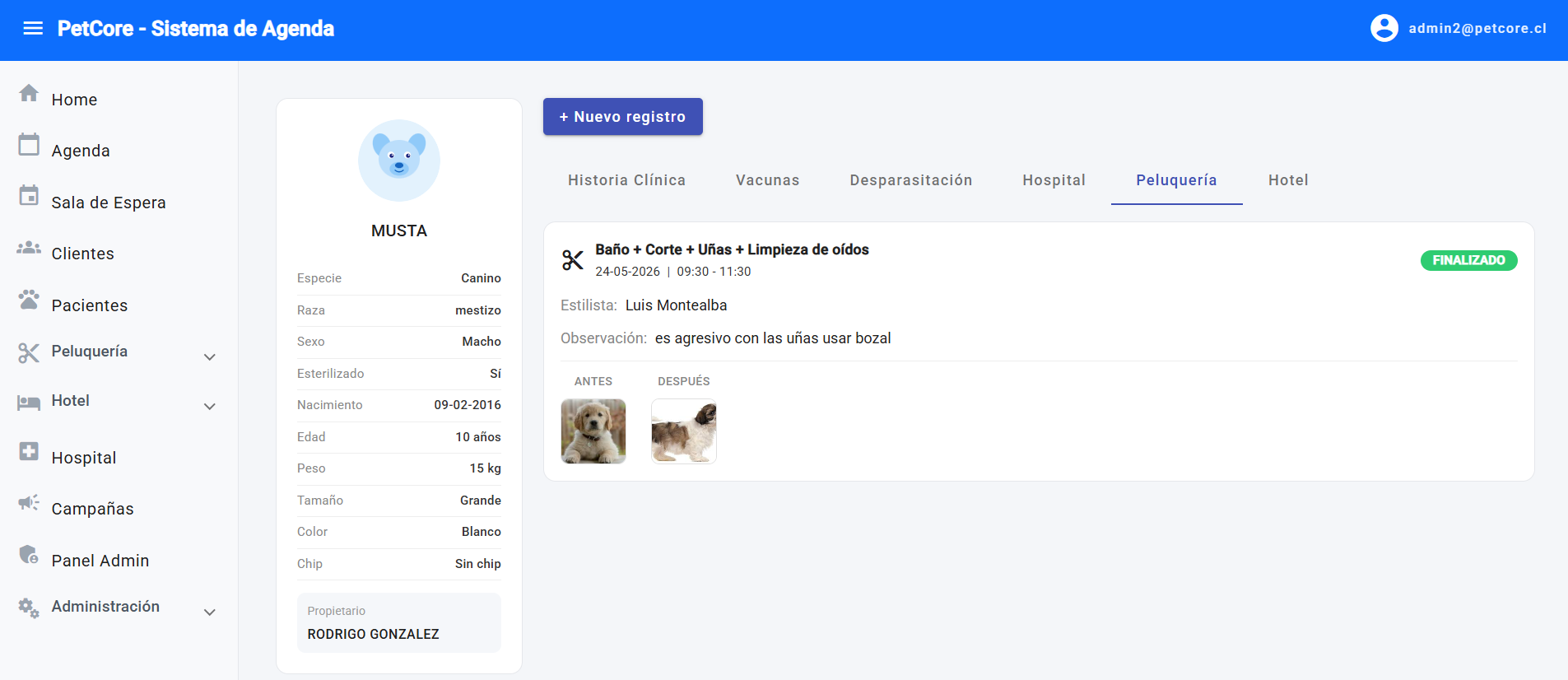Click the Hospital cross icon

click(x=29, y=451)
